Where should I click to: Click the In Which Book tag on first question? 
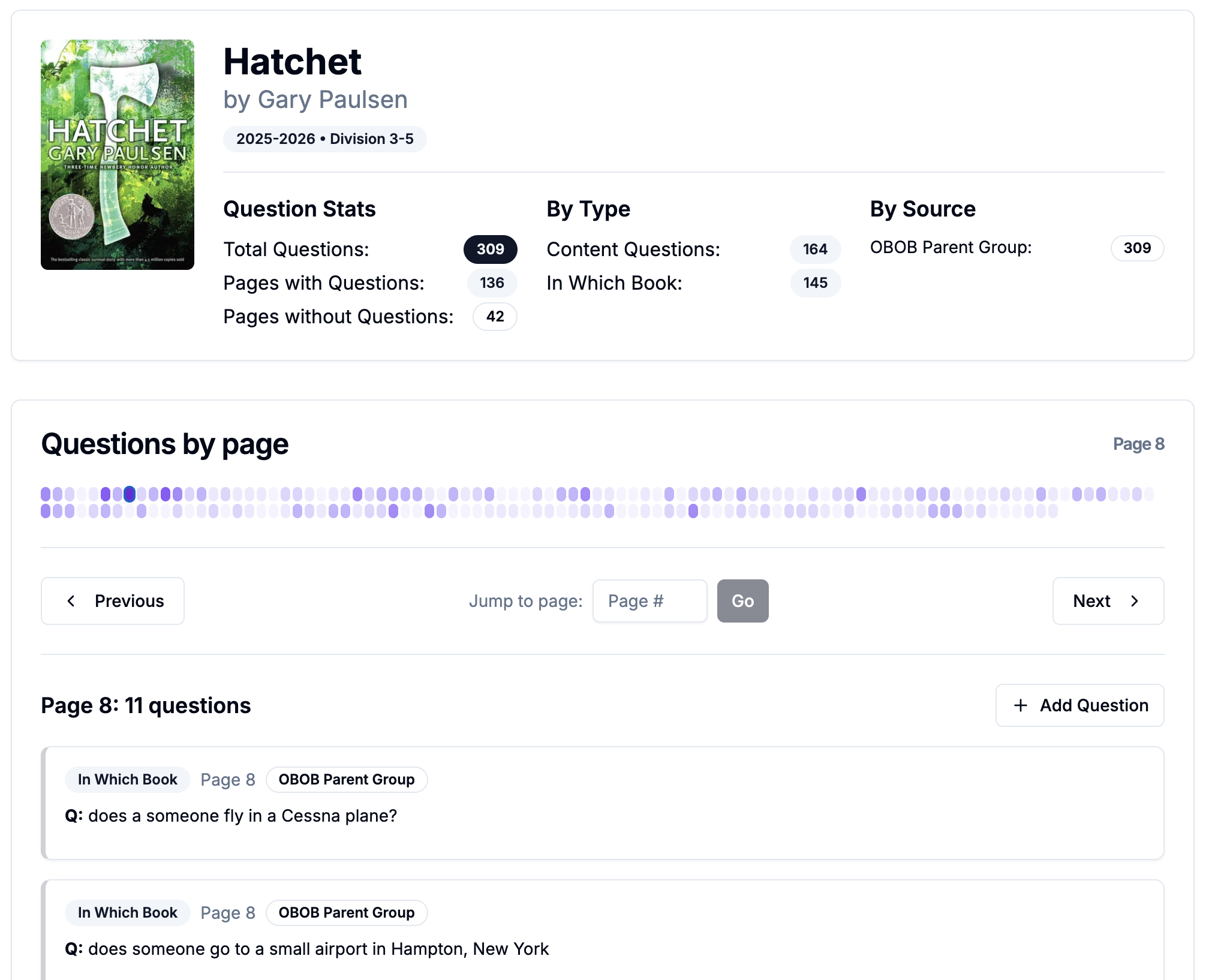tap(127, 780)
